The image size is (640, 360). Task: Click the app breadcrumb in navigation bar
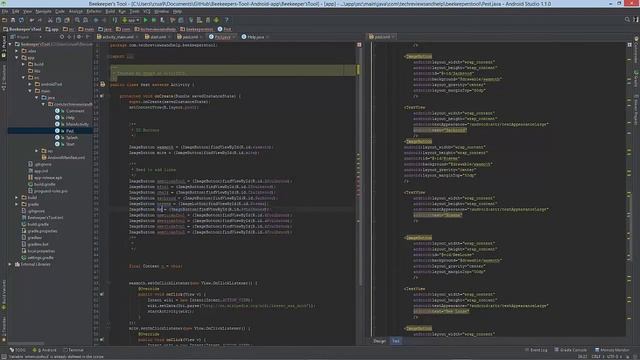(x=52, y=29)
